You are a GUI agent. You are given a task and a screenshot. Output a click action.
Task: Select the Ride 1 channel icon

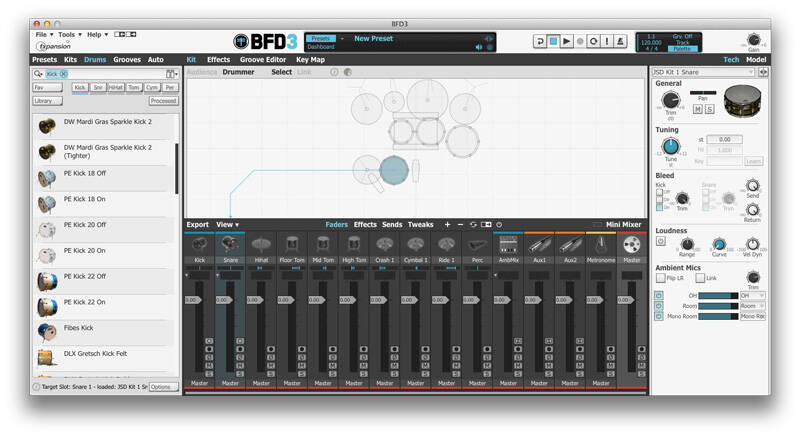coord(446,245)
